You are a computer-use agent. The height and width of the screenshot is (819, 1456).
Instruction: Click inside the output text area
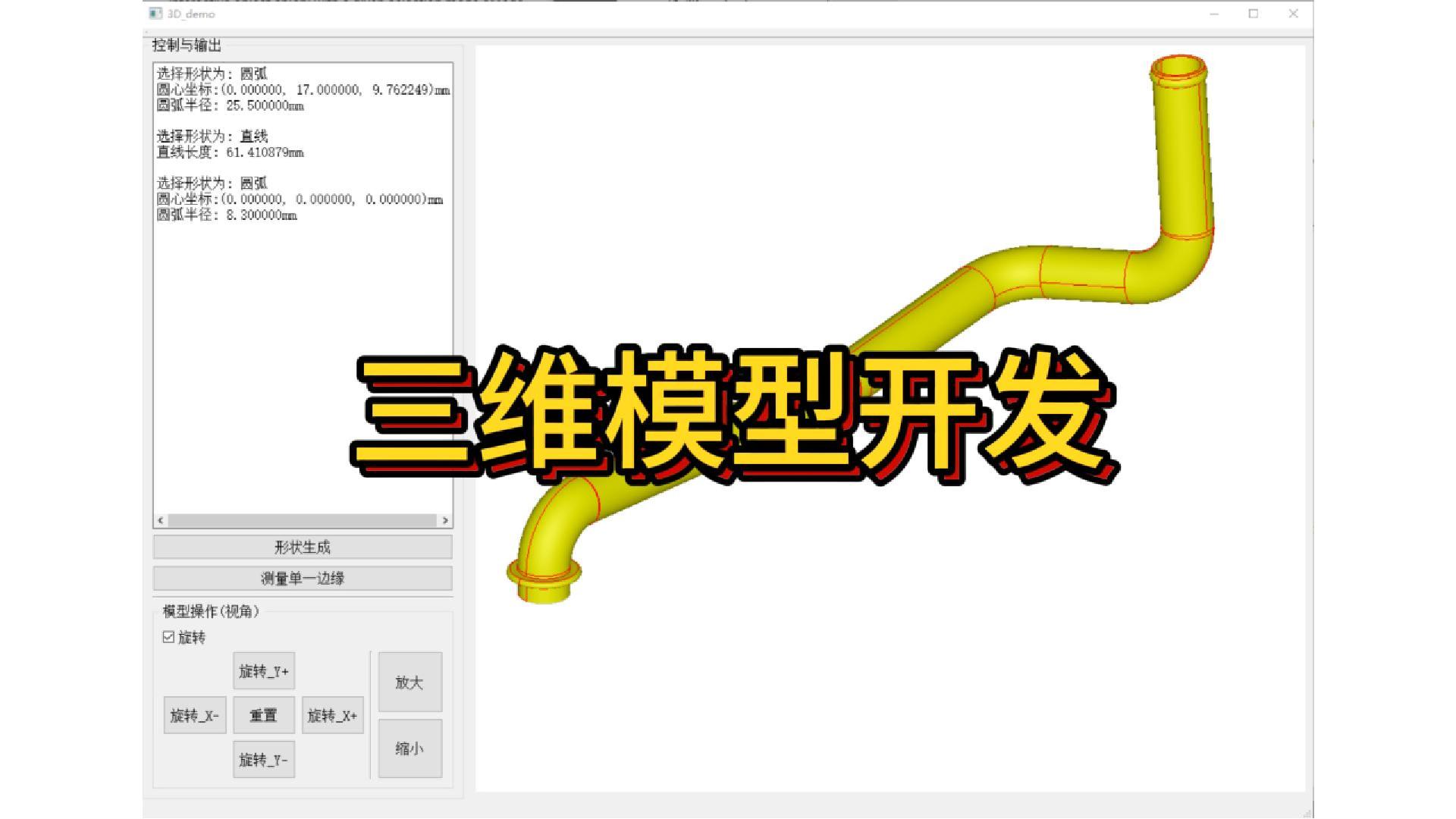pos(303,341)
